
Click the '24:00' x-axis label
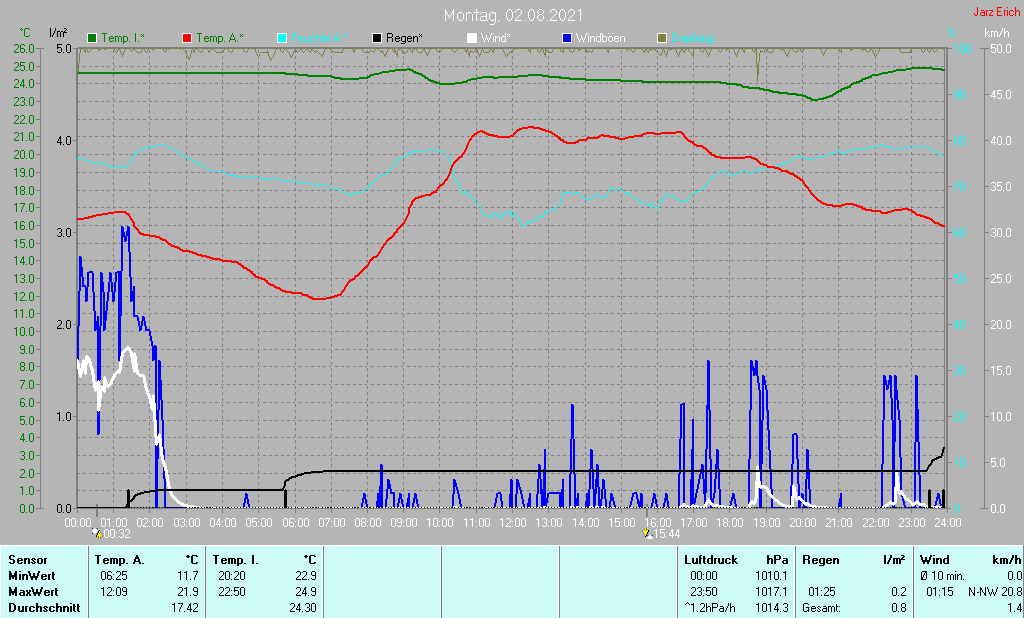click(948, 523)
